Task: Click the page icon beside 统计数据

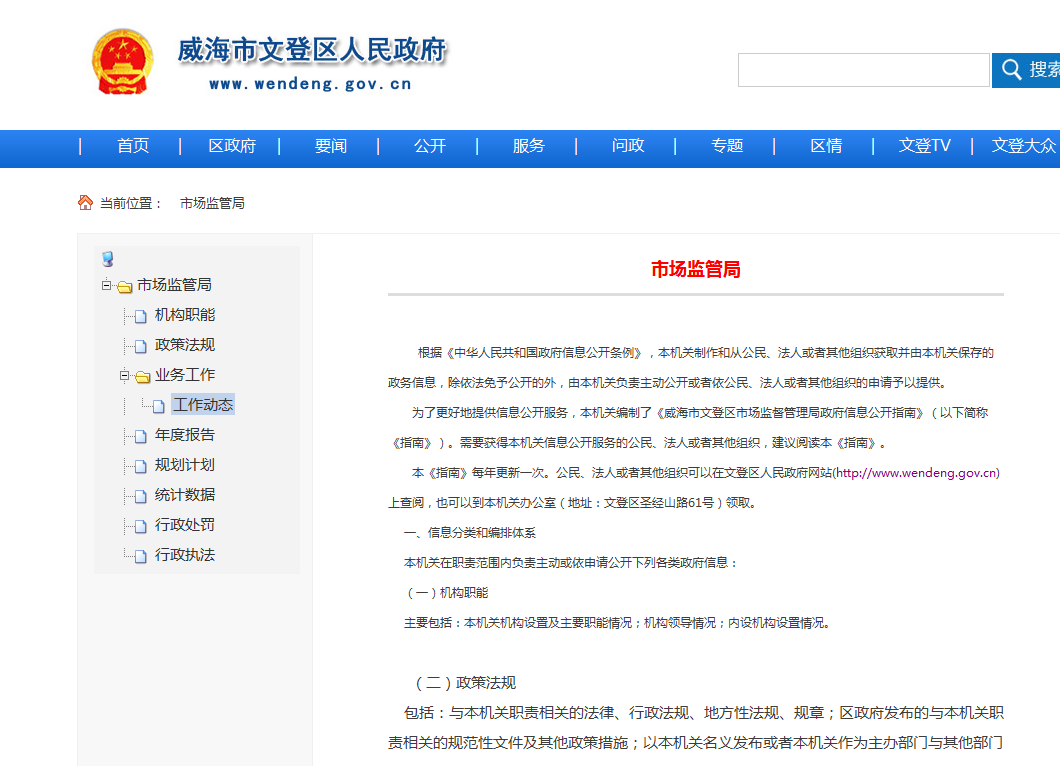Action: (x=141, y=496)
